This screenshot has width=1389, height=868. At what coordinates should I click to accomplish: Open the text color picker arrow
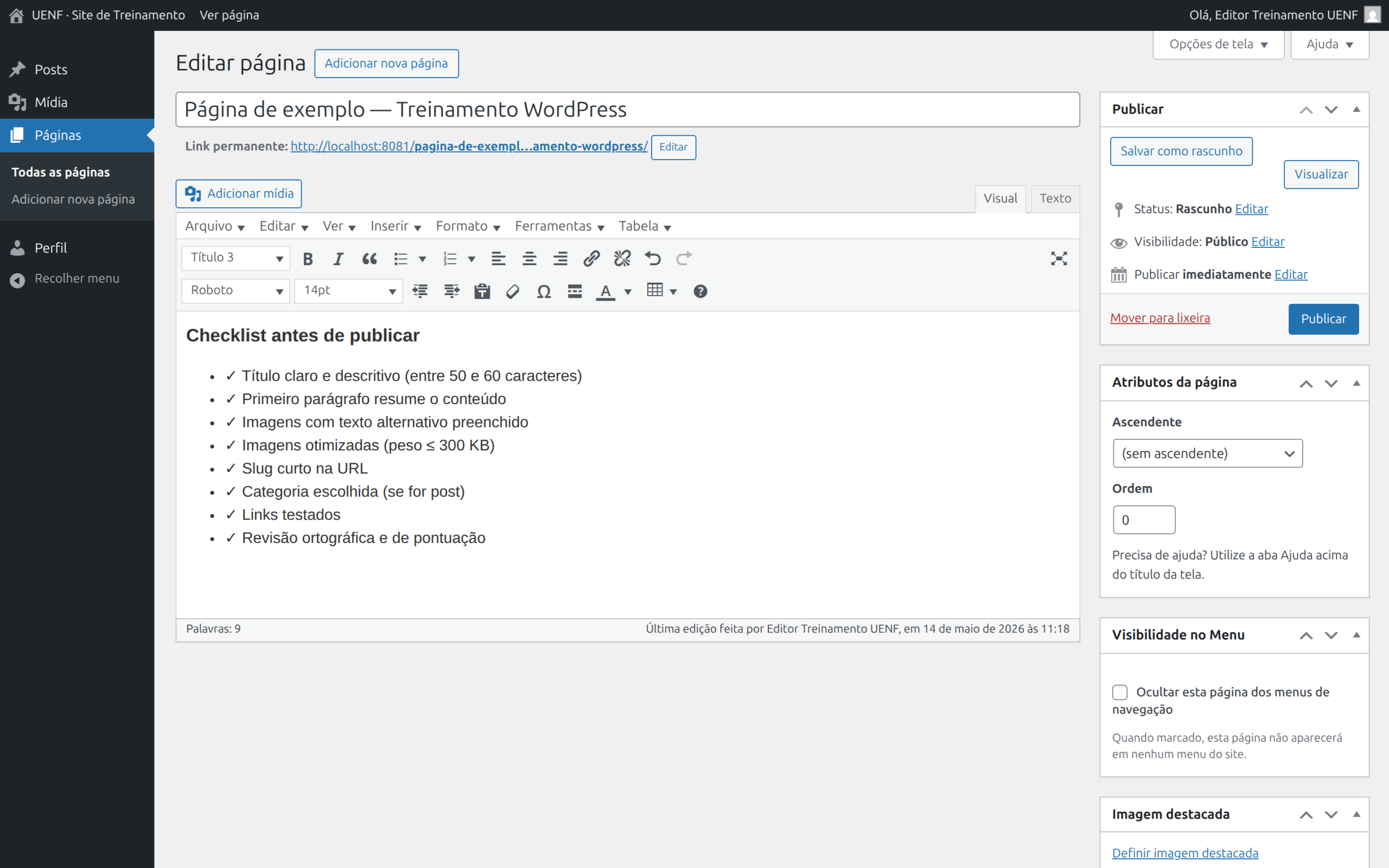click(628, 292)
